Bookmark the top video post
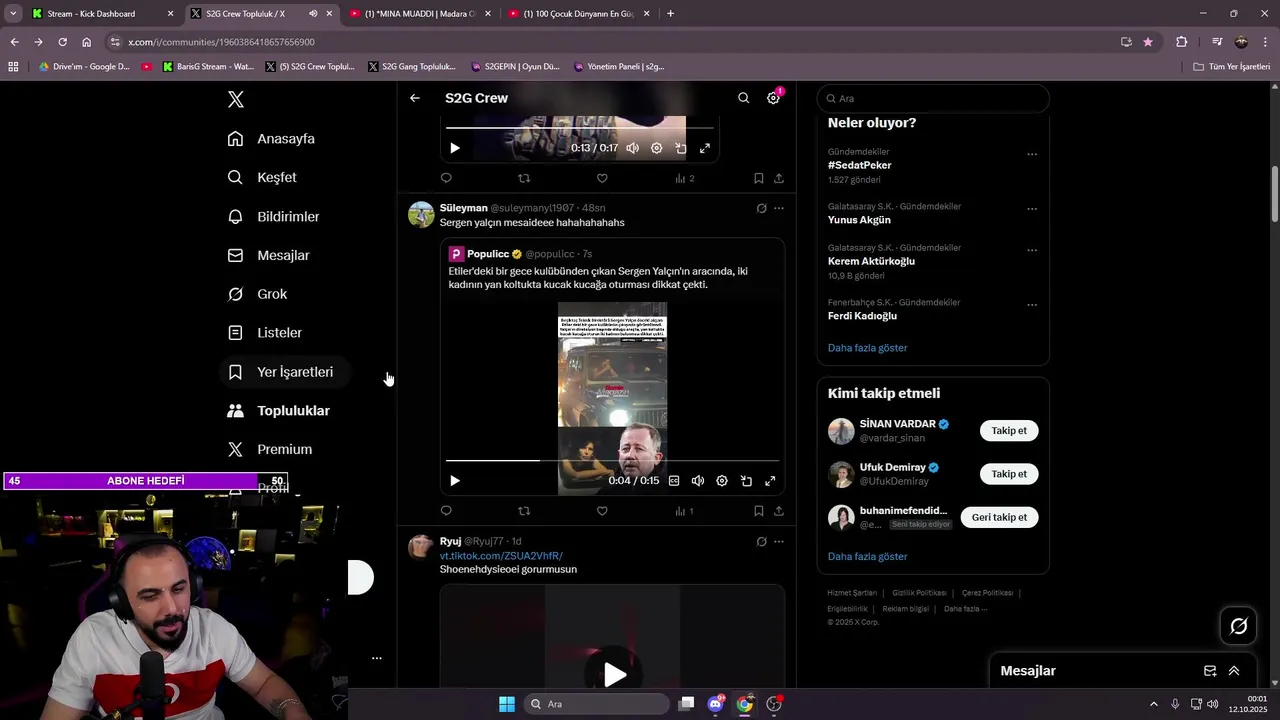1280x720 pixels. coord(758,178)
